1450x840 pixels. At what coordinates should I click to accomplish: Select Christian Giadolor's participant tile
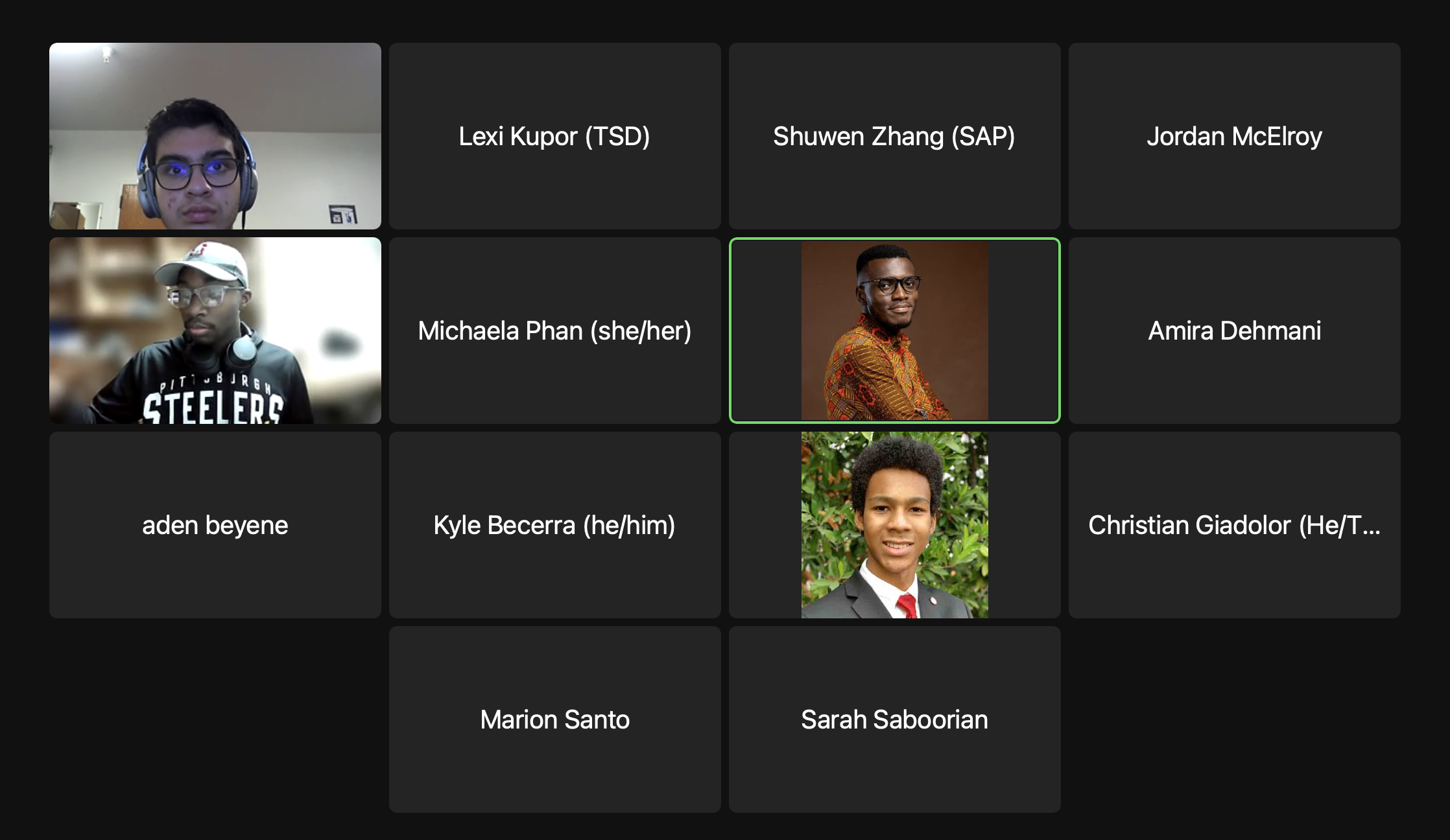point(1235,525)
